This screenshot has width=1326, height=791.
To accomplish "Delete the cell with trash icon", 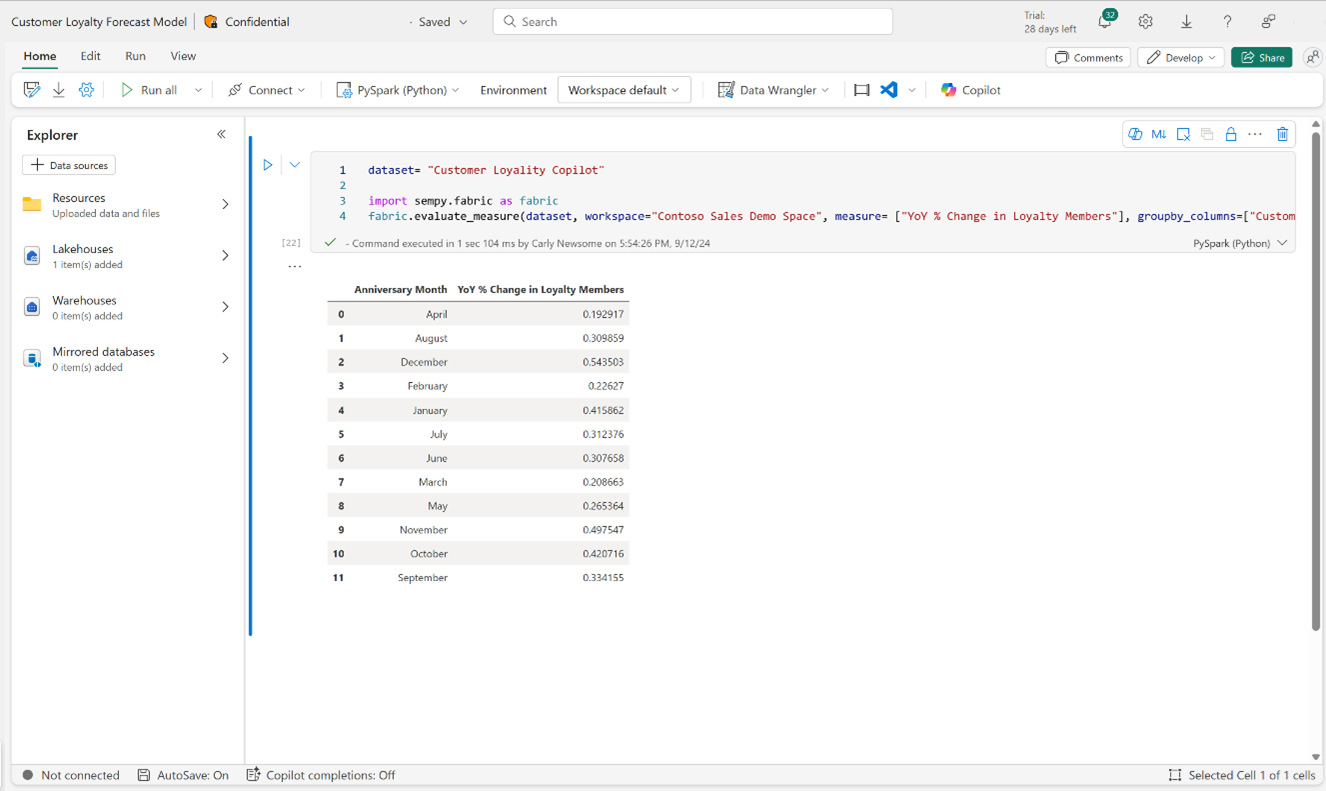I will tap(1282, 134).
